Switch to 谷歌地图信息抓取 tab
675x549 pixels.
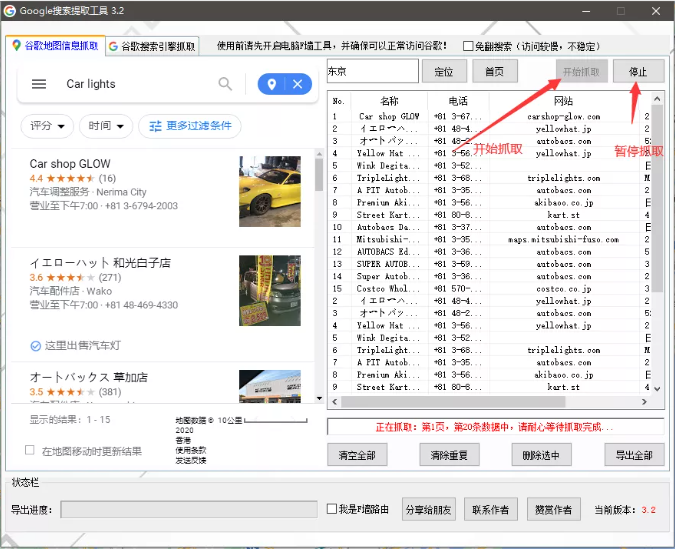point(55,46)
